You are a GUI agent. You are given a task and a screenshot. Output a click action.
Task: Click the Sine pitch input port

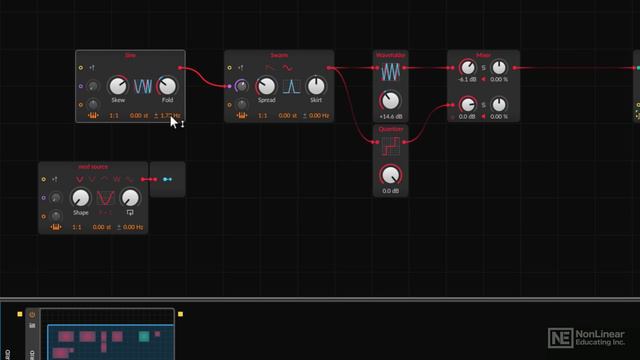81,105
